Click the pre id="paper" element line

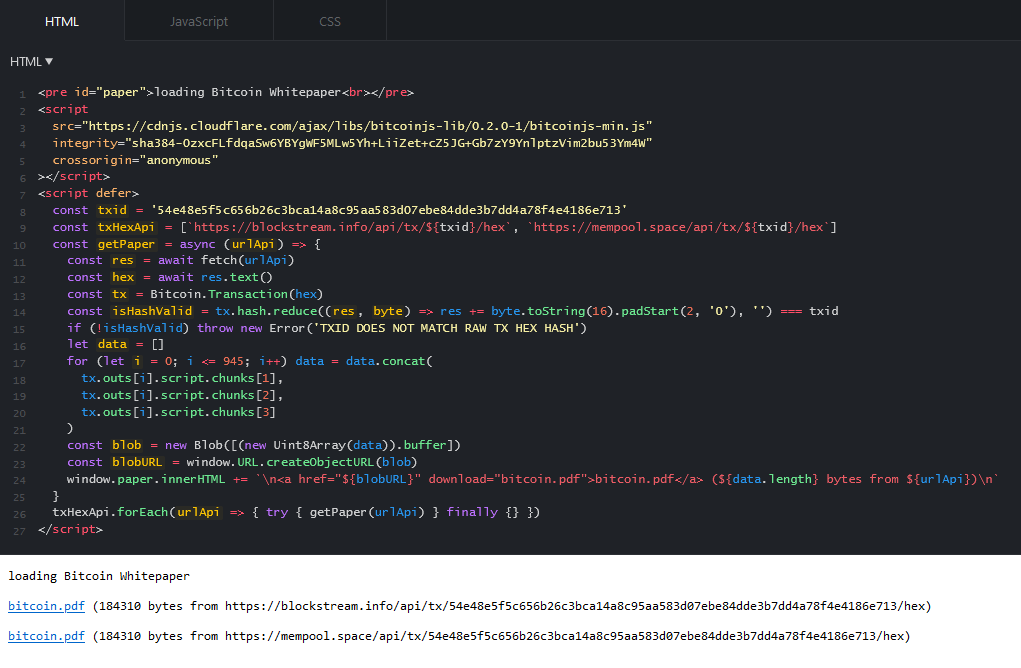click(x=226, y=92)
